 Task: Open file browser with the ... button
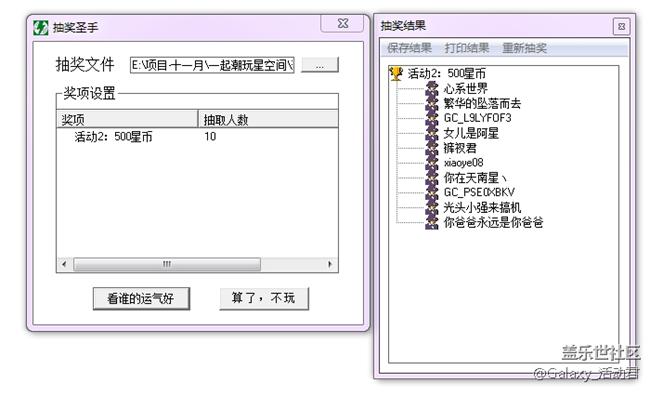pos(320,65)
